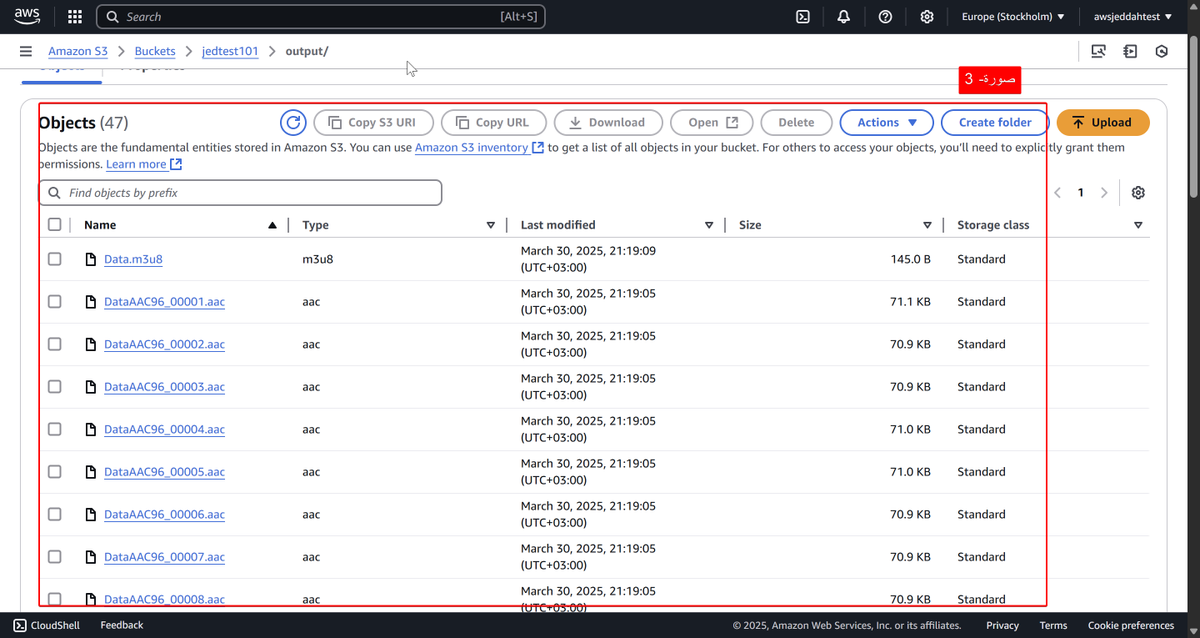The height and width of the screenshot is (638, 1200).
Task: Click the Delete button
Action: coord(796,122)
